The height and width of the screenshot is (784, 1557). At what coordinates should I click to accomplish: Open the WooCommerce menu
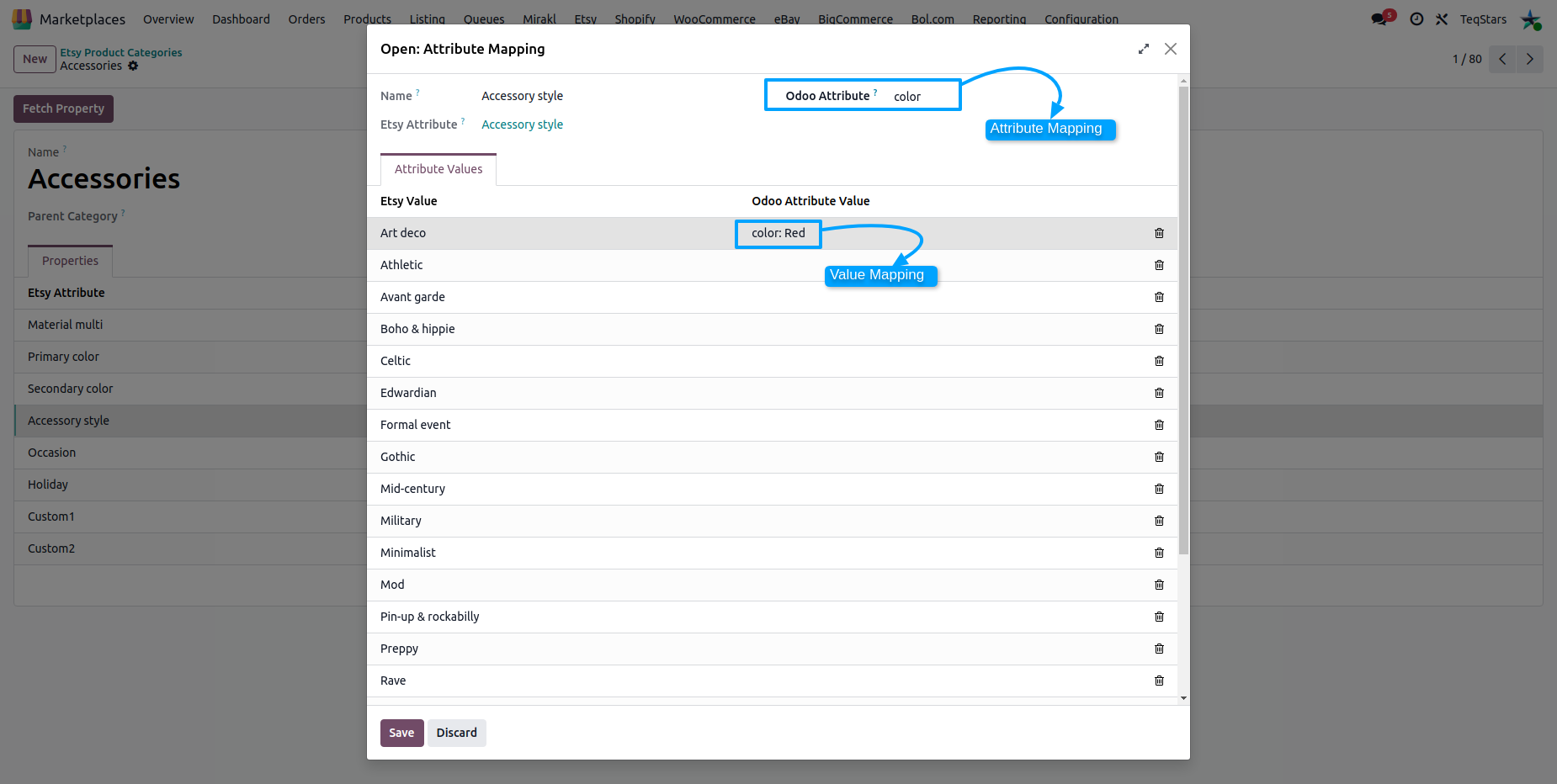coord(715,19)
